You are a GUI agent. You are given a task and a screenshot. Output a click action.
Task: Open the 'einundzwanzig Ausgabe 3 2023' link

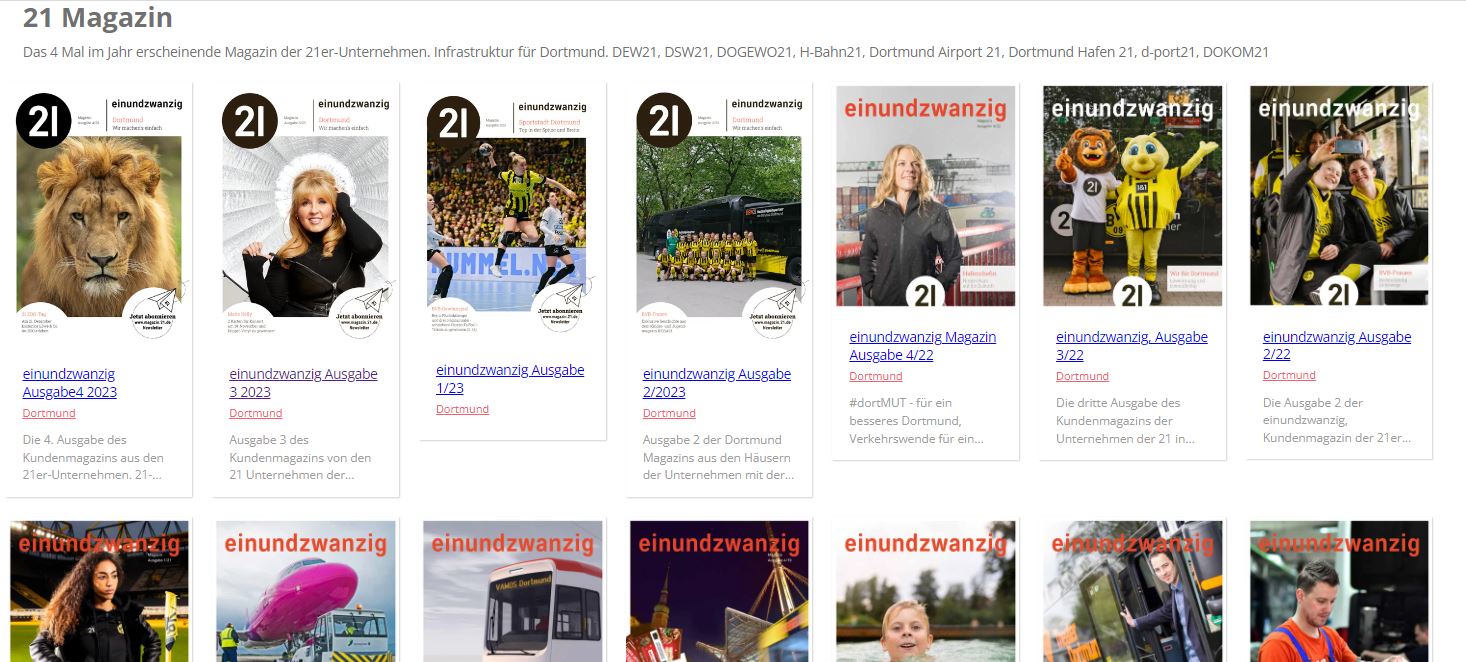(x=303, y=383)
